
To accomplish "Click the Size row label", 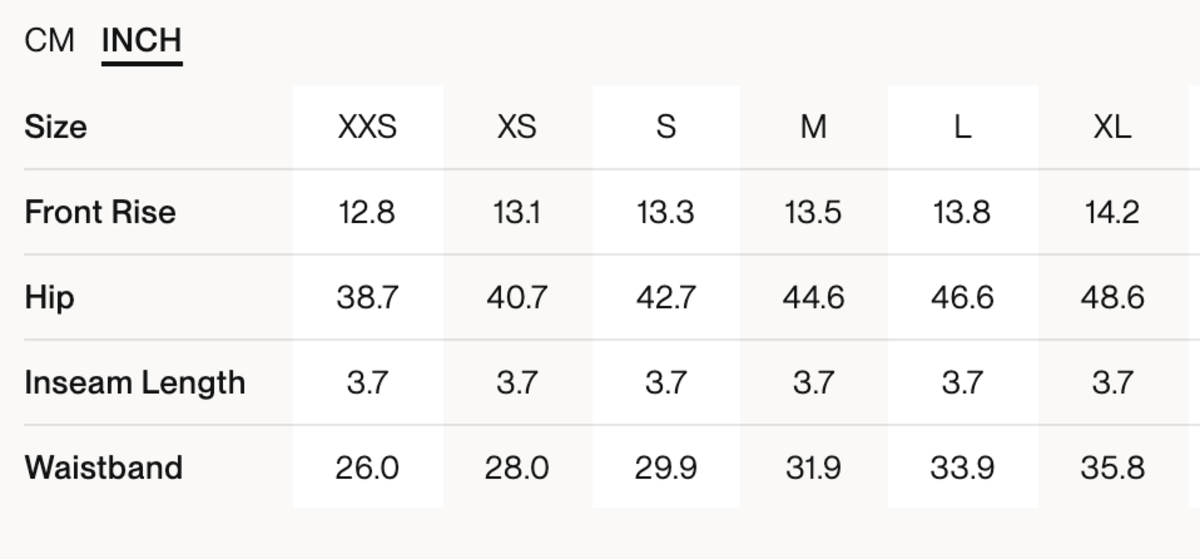I will [x=55, y=127].
